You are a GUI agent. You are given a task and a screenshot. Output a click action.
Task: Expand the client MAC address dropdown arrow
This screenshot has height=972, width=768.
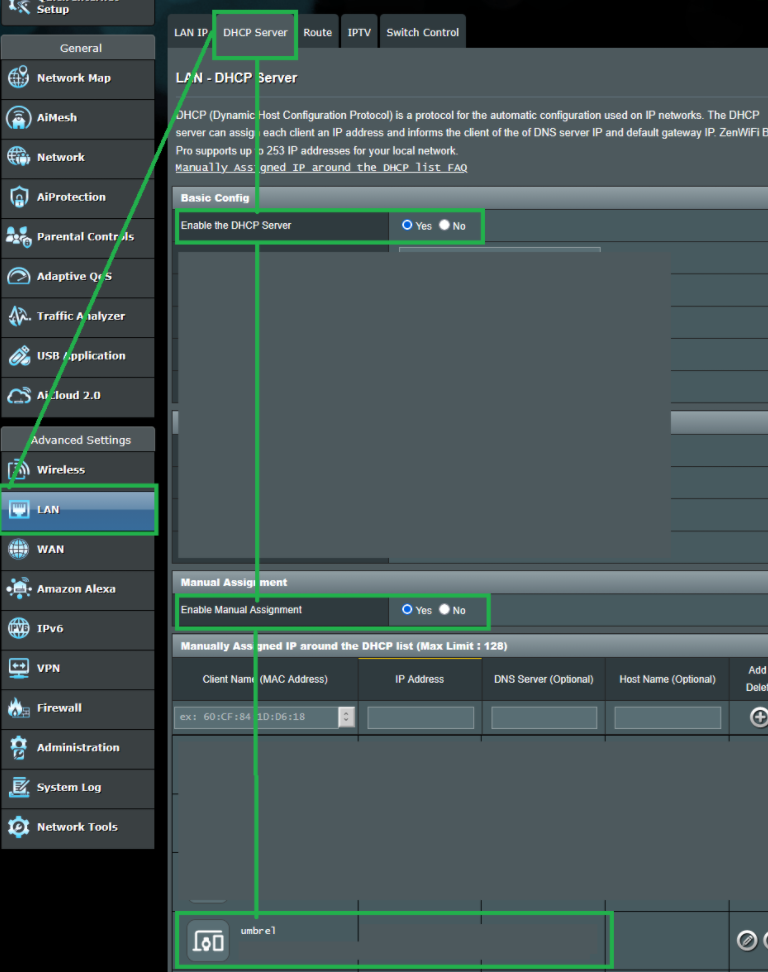(346, 717)
